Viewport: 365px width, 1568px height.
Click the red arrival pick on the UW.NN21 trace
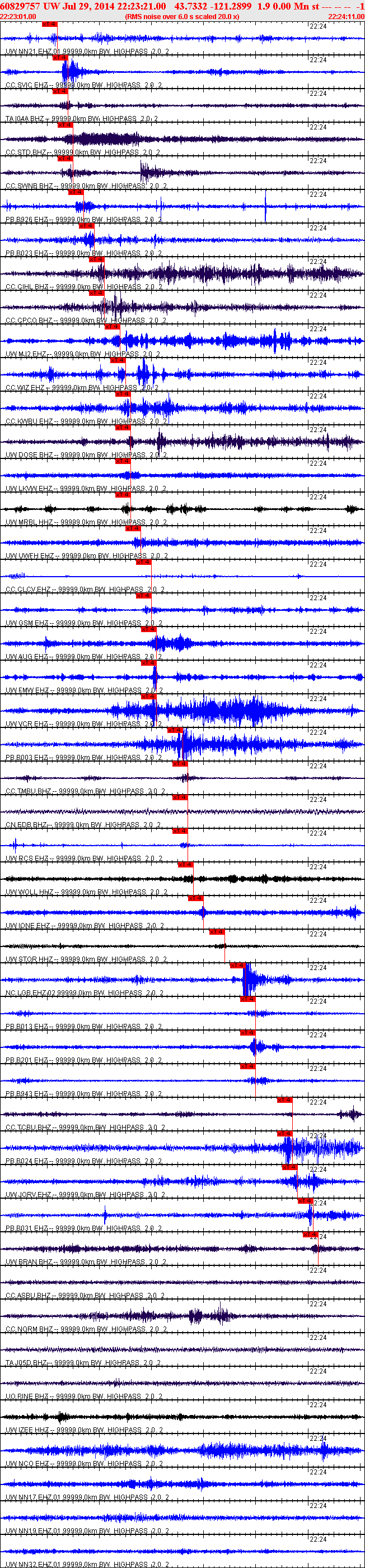(x=49, y=24)
